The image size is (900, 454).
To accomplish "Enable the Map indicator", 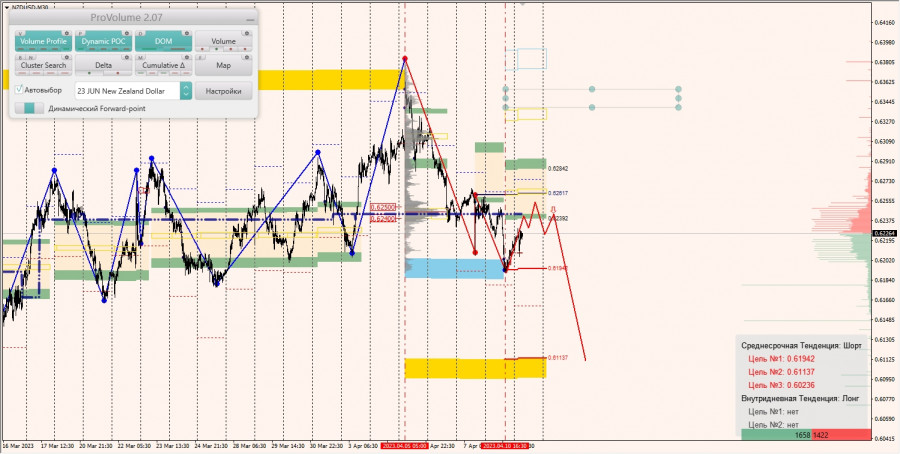I will point(223,65).
